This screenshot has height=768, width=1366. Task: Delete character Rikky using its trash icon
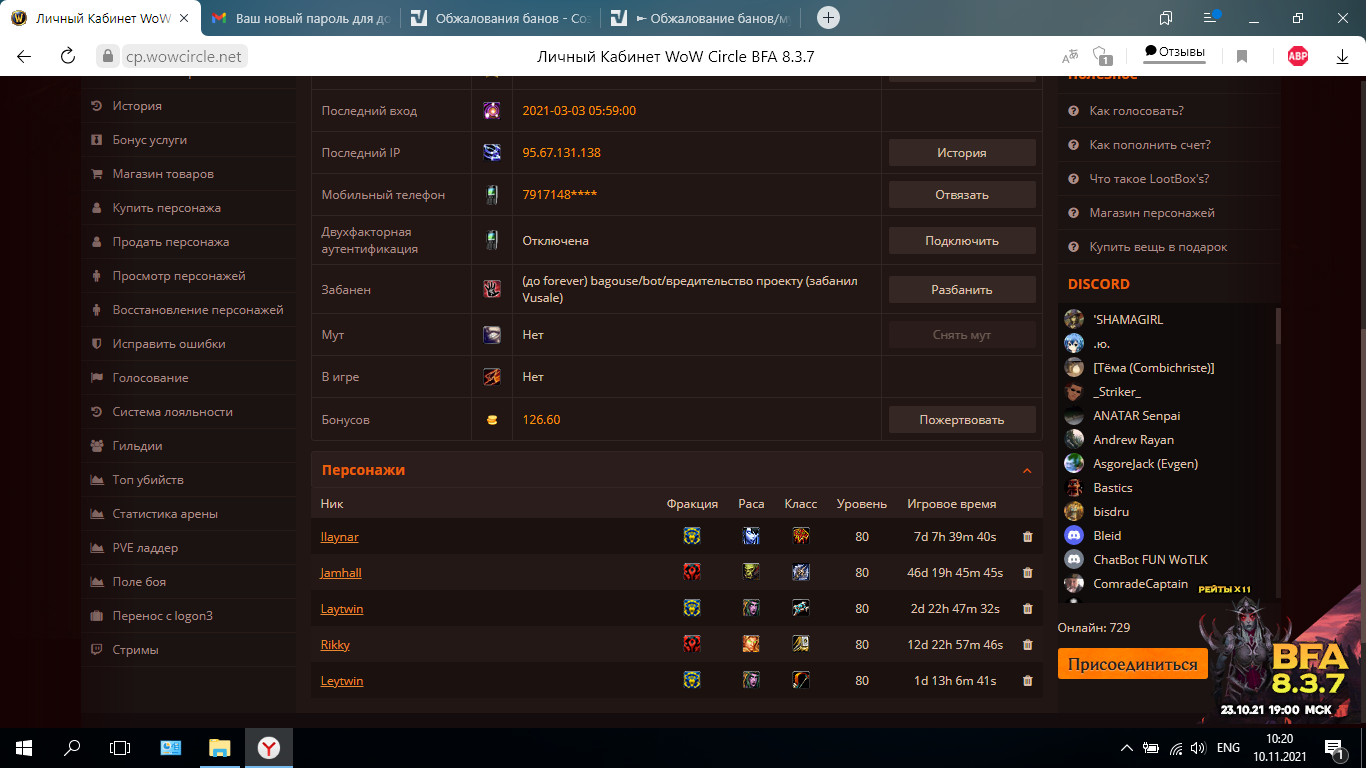point(1027,645)
